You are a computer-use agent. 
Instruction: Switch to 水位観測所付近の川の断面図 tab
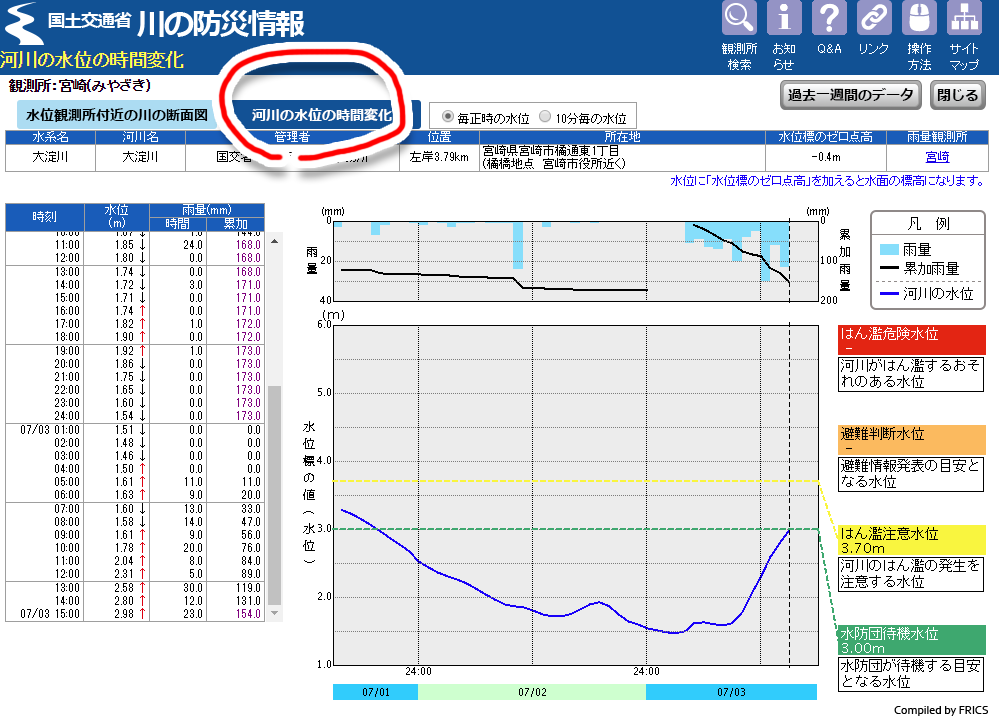click(x=116, y=115)
